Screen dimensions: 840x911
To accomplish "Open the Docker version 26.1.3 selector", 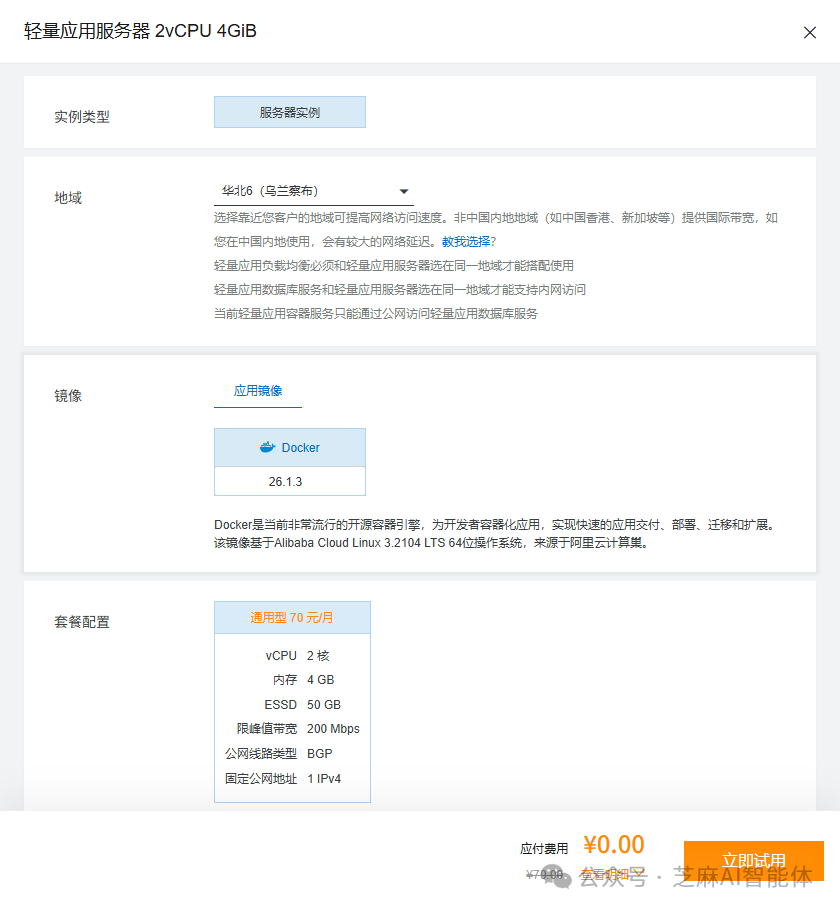I will 290,481.
